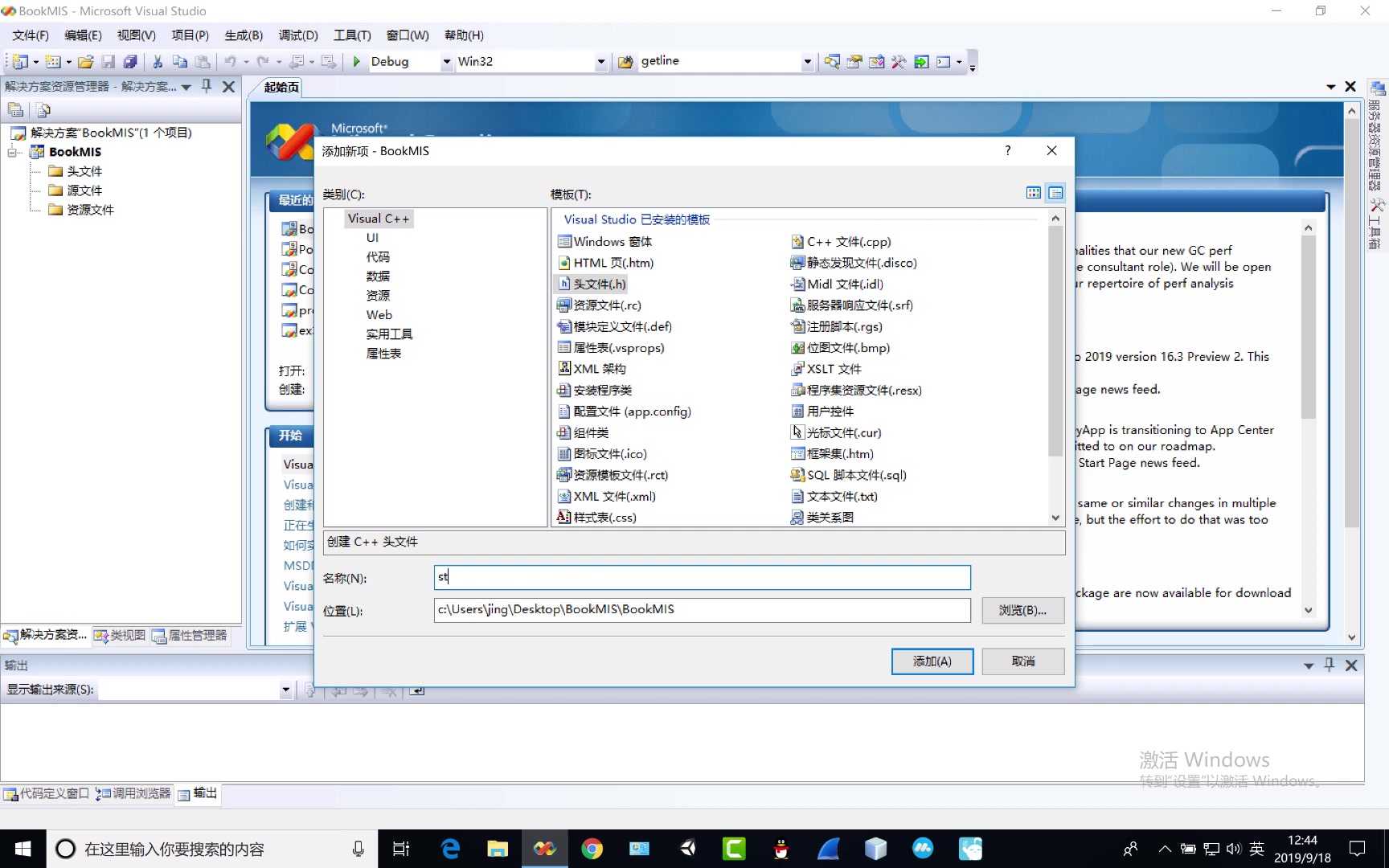Click the Show All Files icon in Solution Explorer
The width and height of the screenshot is (1389, 868).
(43, 110)
